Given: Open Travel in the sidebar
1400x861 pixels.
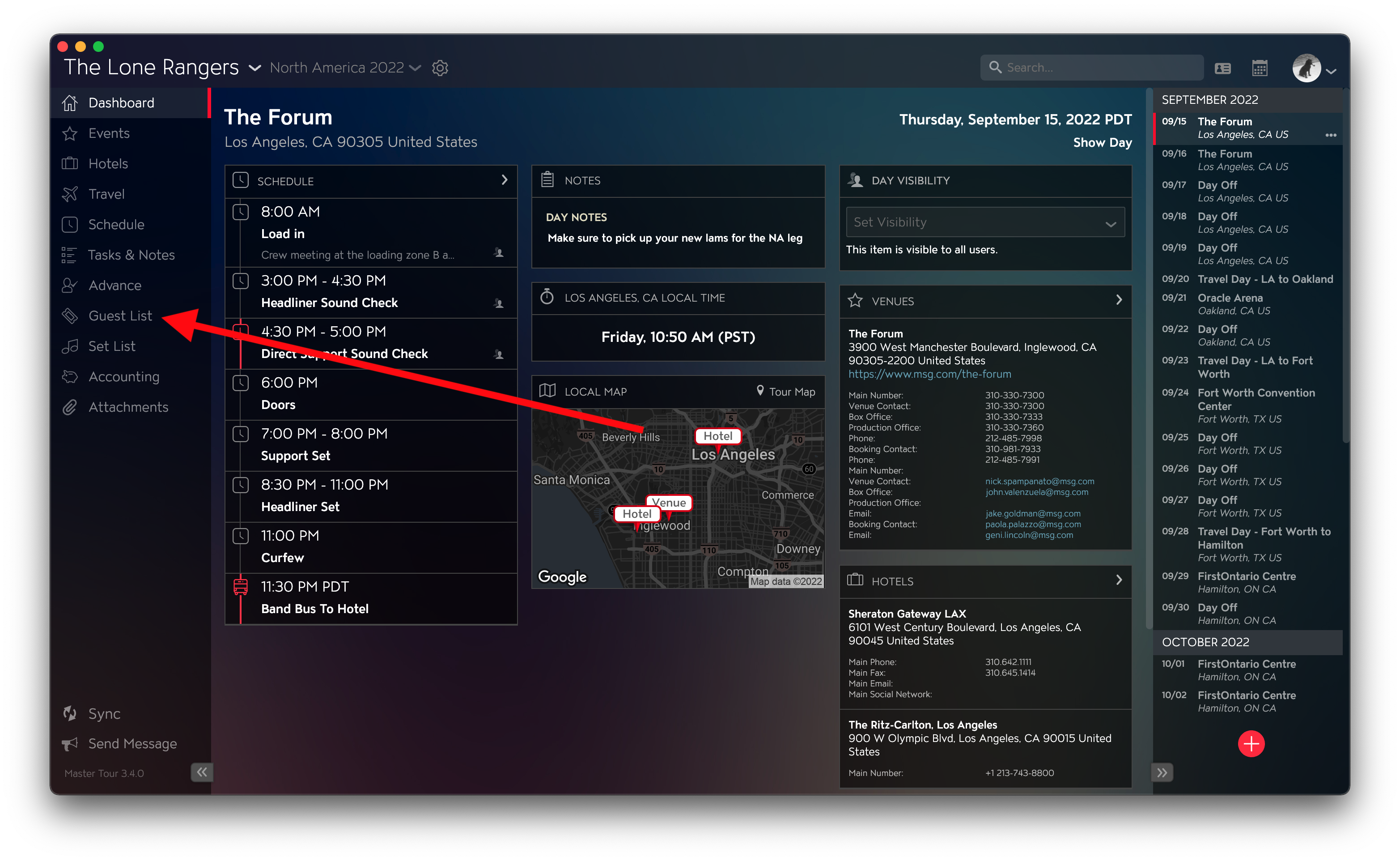Looking at the screenshot, I should [x=130, y=194].
